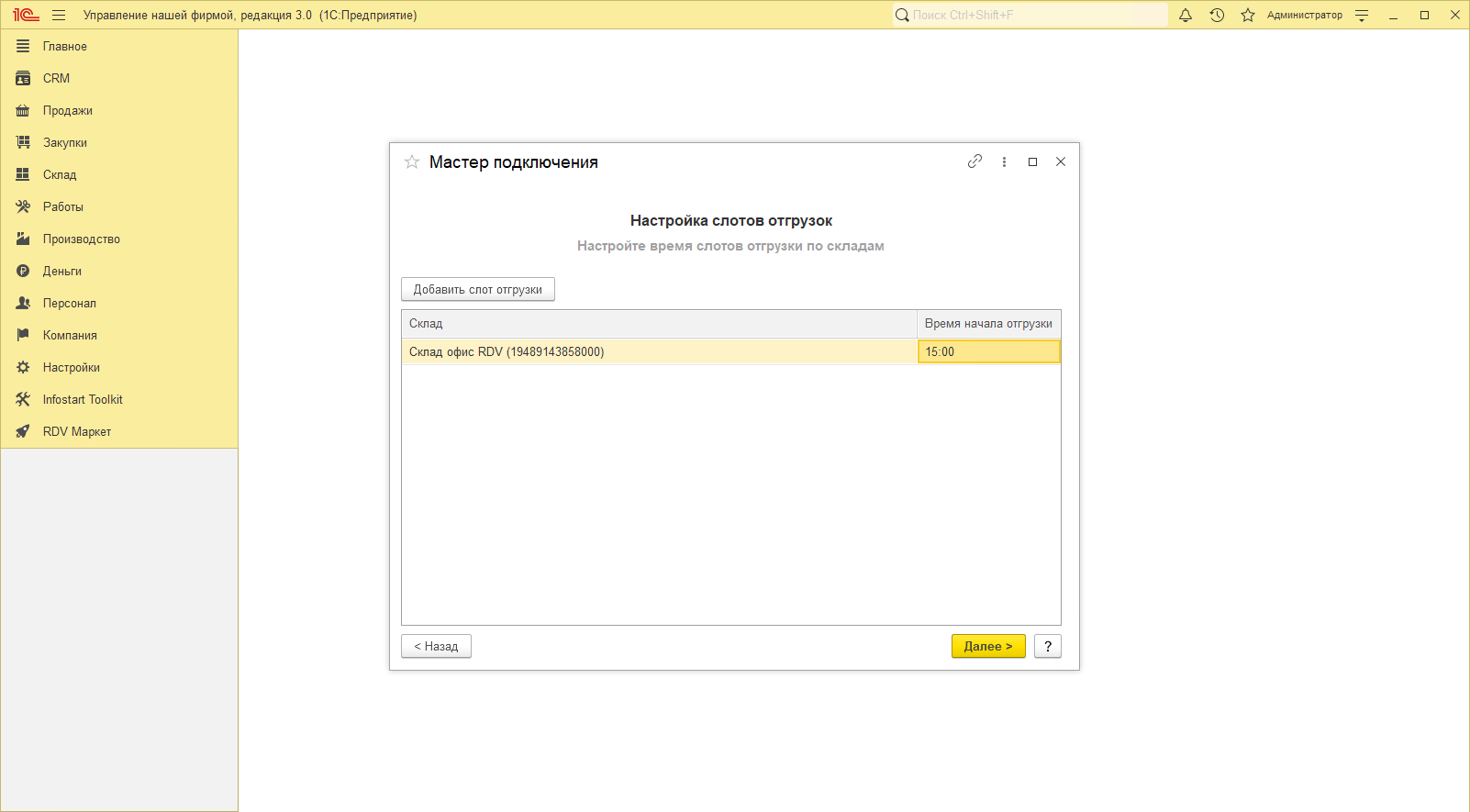This screenshot has height=812, width=1470.
Task: Open the Главное section
Action: point(119,46)
